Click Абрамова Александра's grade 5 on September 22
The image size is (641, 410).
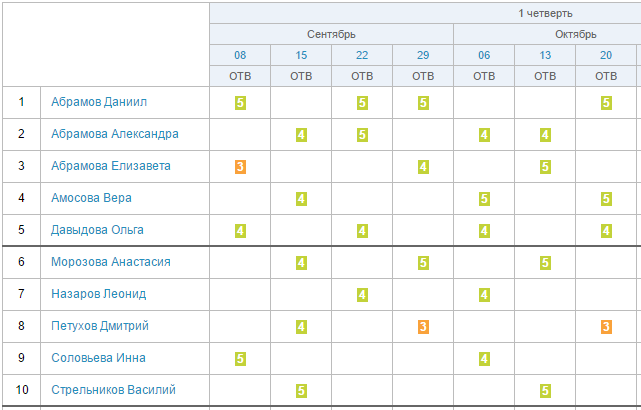[x=362, y=134]
